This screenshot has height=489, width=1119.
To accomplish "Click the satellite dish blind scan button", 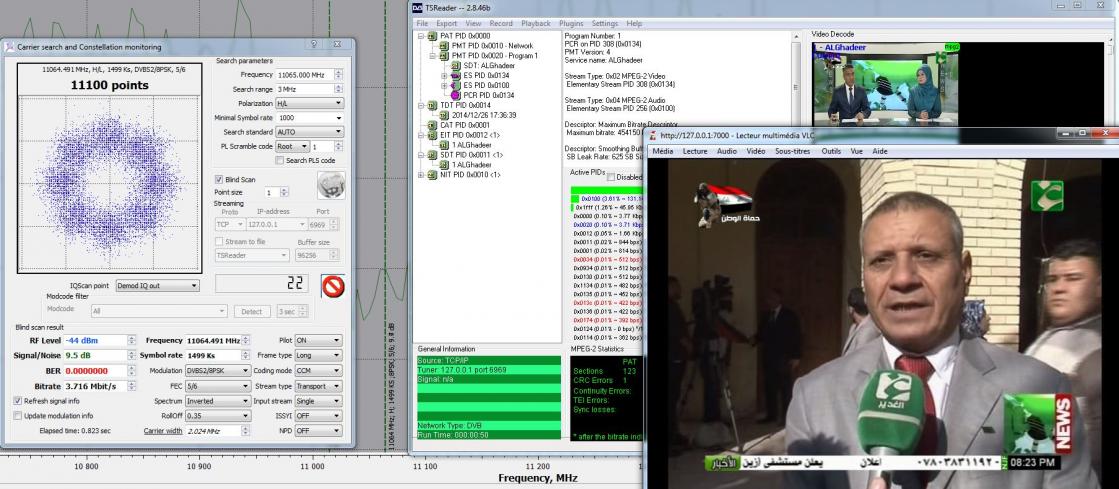I will click(x=331, y=185).
